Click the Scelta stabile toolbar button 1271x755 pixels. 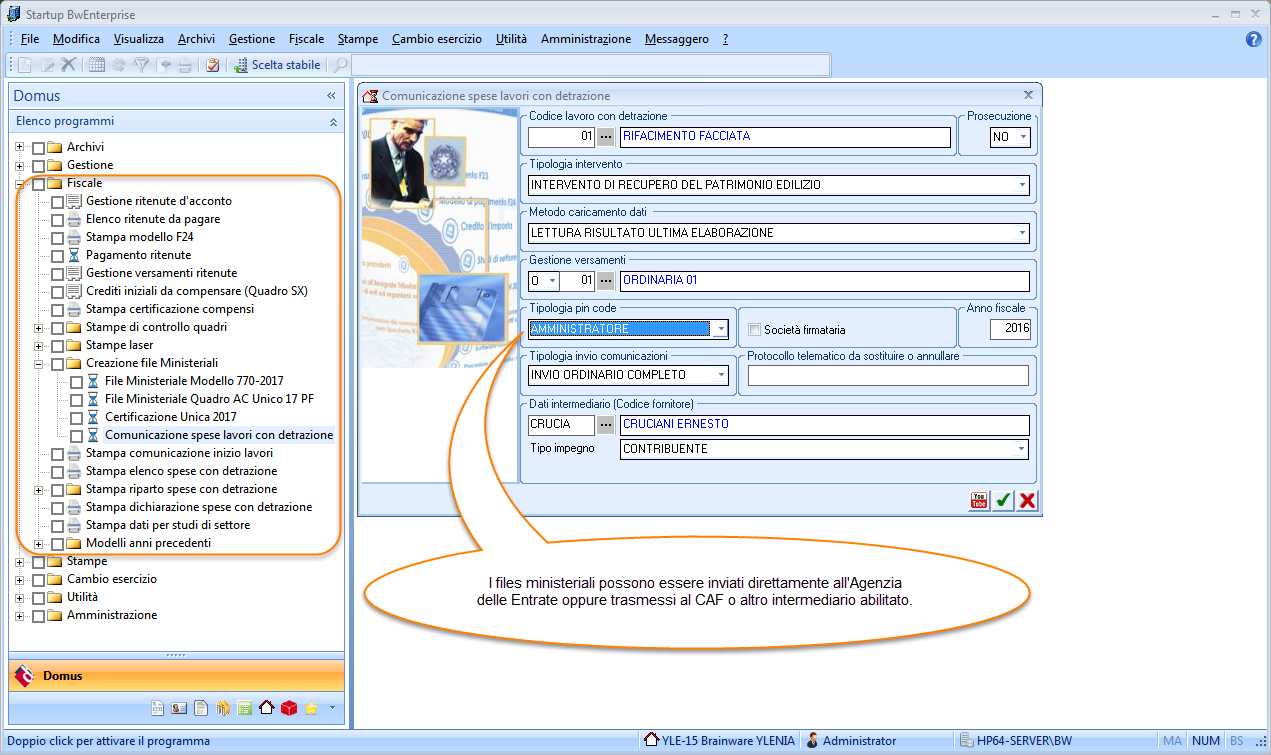(x=278, y=65)
